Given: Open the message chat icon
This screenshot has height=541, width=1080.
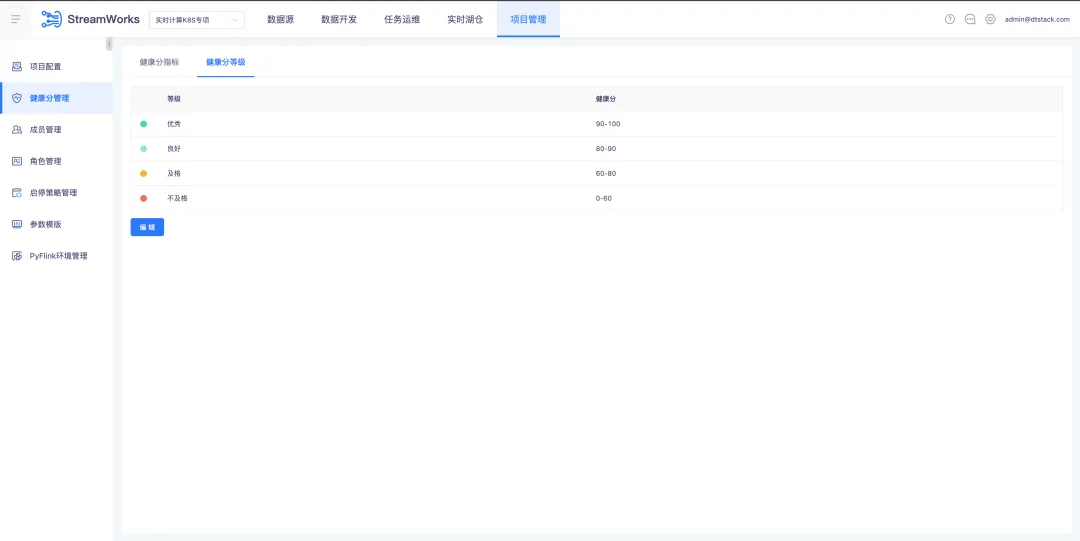Looking at the screenshot, I should tap(970, 19).
